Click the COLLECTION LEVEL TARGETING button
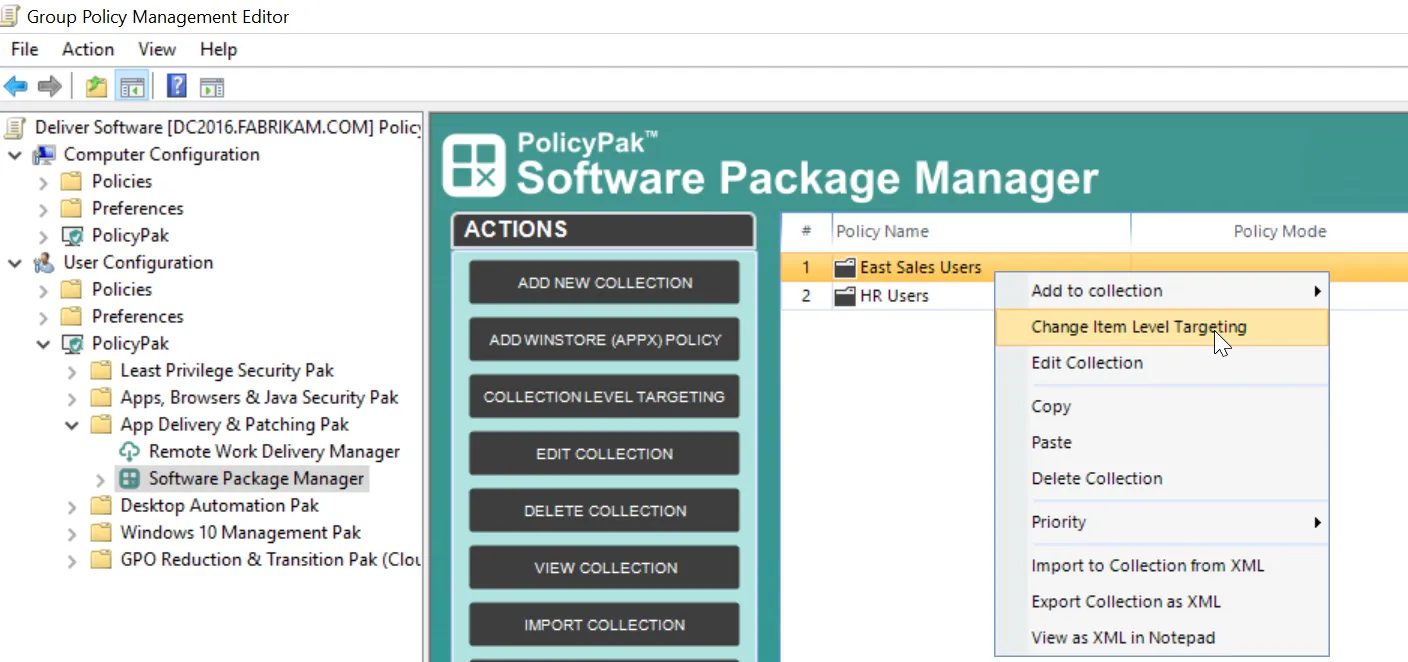1408x662 pixels. tap(605, 397)
